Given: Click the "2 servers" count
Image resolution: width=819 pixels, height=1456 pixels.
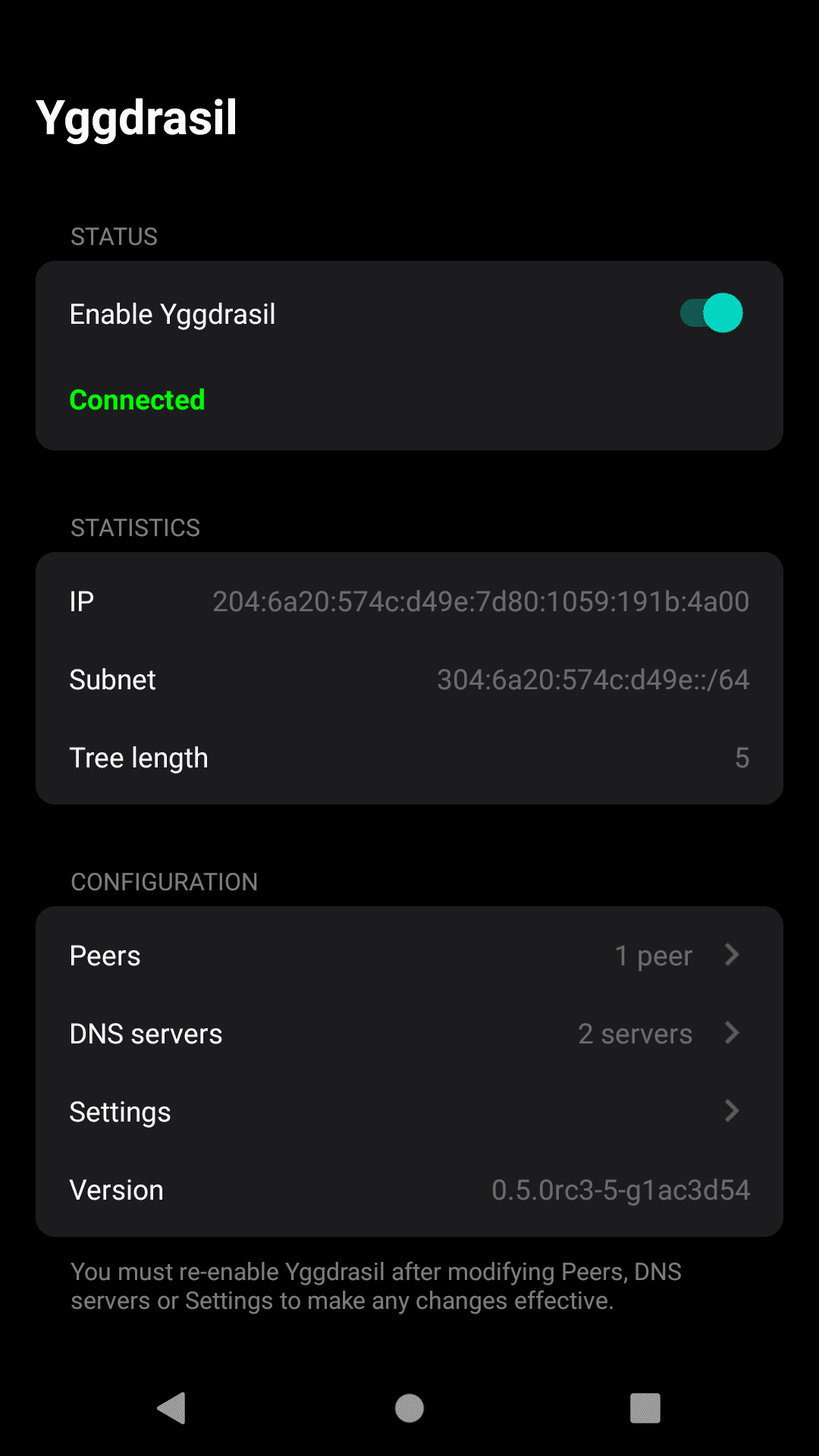Looking at the screenshot, I should click(x=635, y=1034).
